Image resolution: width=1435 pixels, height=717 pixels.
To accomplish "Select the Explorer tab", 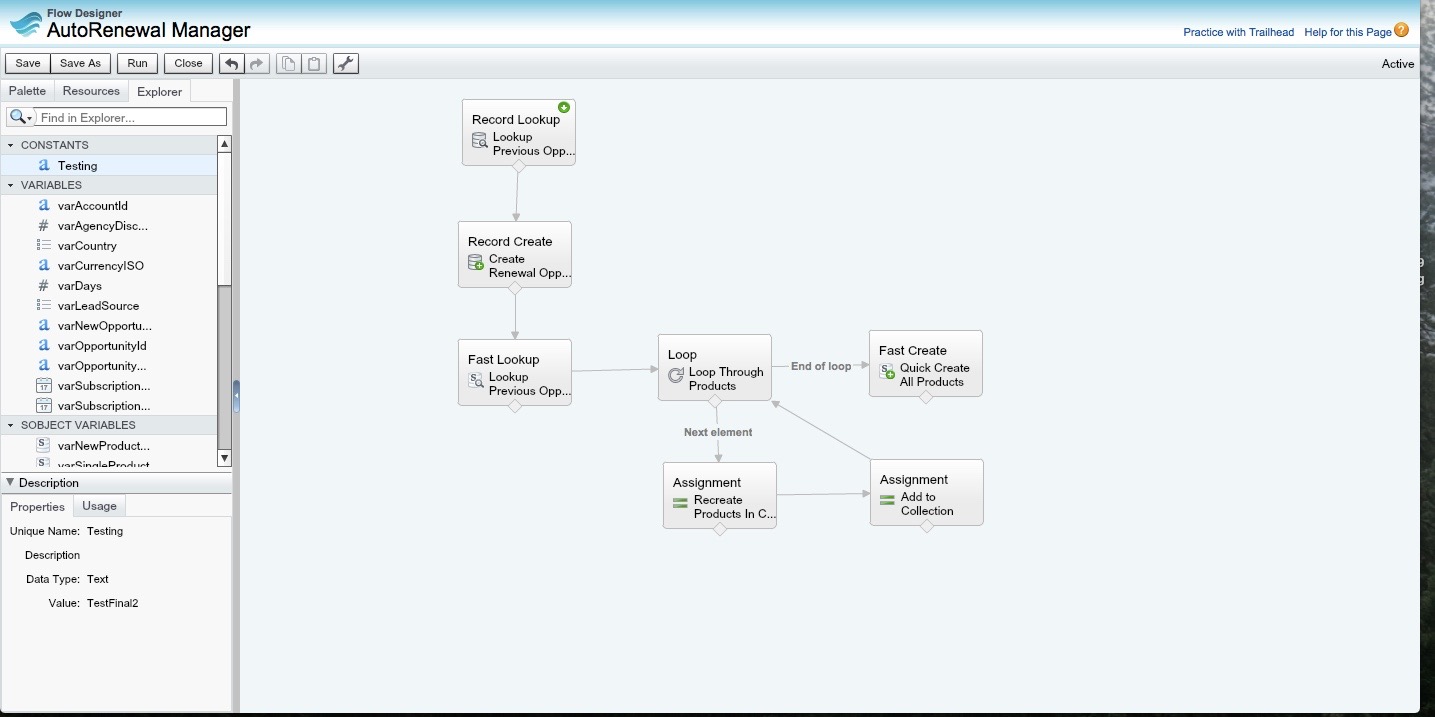I will 160,91.
